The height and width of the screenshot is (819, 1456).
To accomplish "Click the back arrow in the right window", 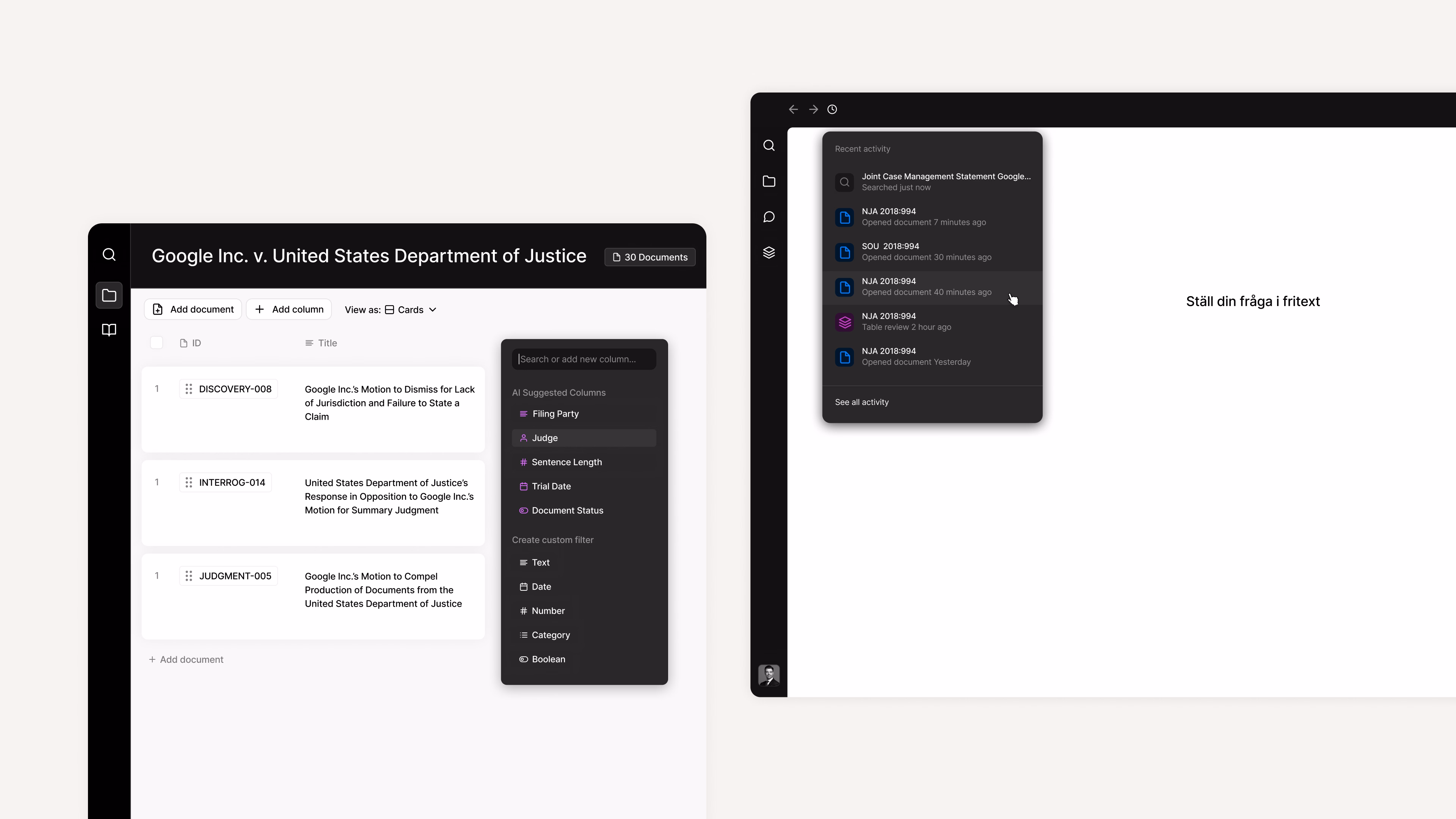I will point(794,109).
